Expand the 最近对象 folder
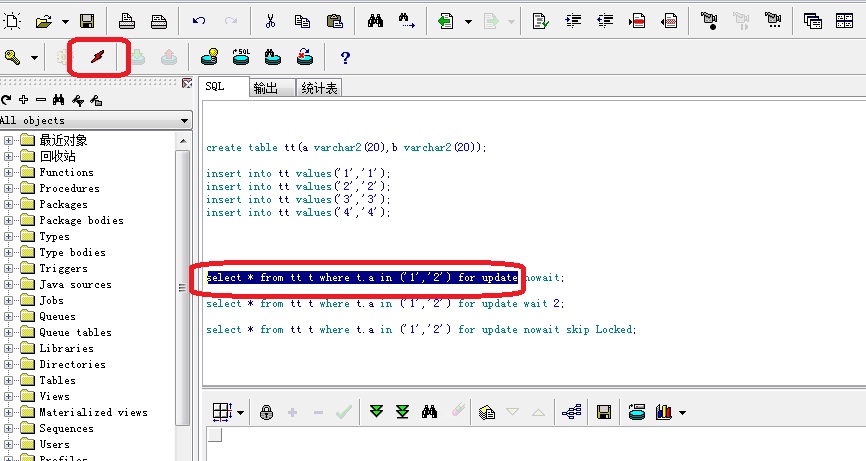This screenshot has width=866, height=461. [8, 140]
